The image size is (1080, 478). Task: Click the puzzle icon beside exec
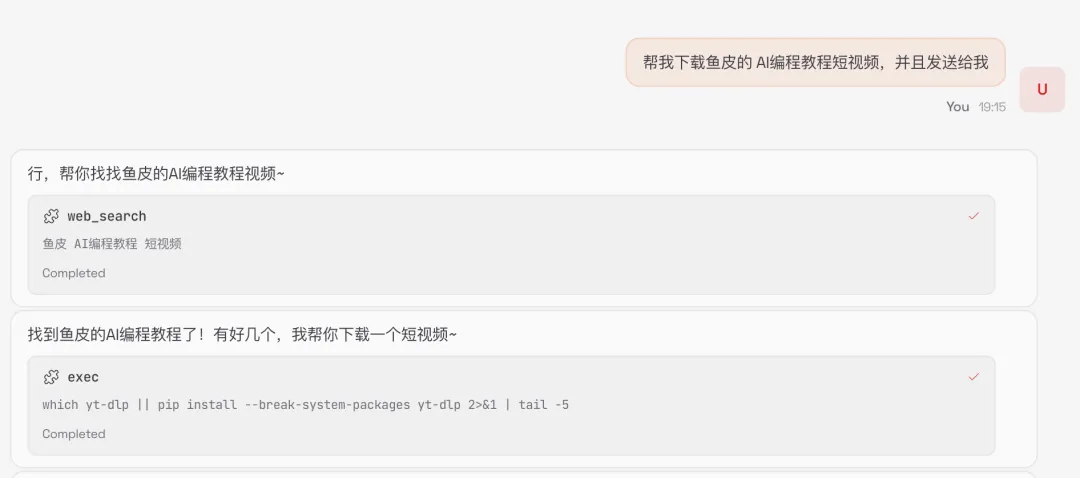(x=51, y=377)
